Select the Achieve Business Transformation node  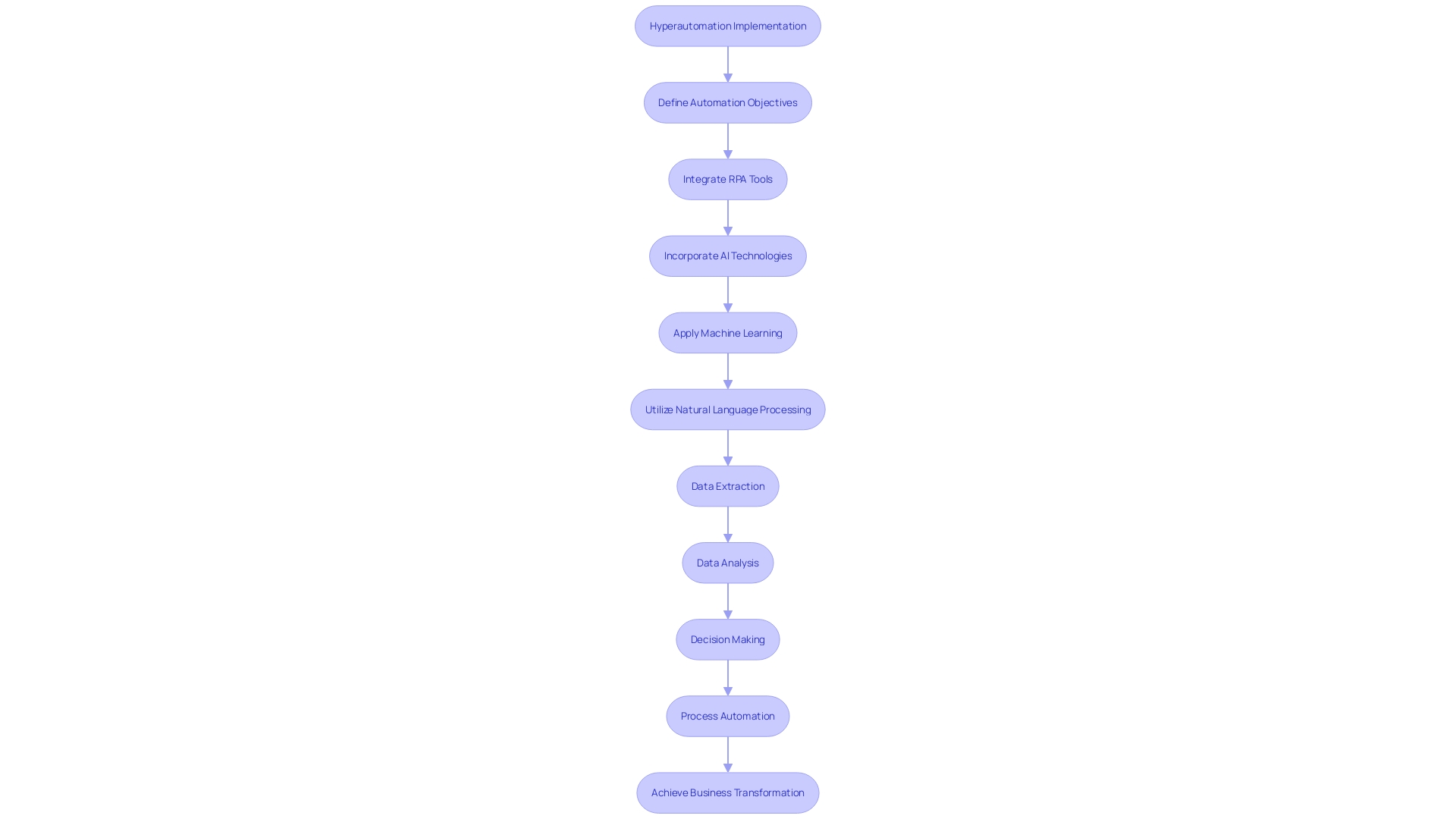tap(727, 792)
